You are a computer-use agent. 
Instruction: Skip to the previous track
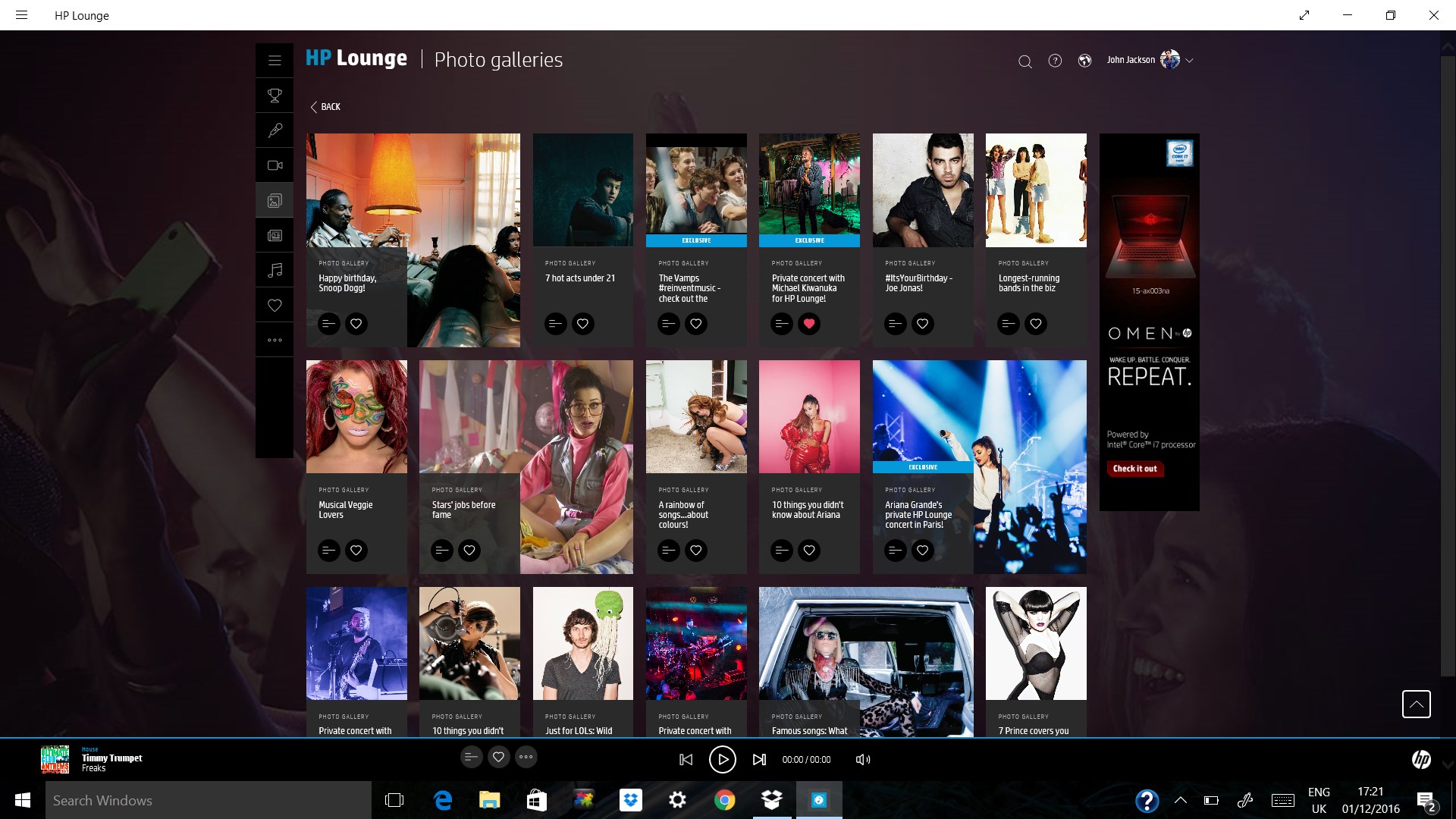tap(686, 759)
